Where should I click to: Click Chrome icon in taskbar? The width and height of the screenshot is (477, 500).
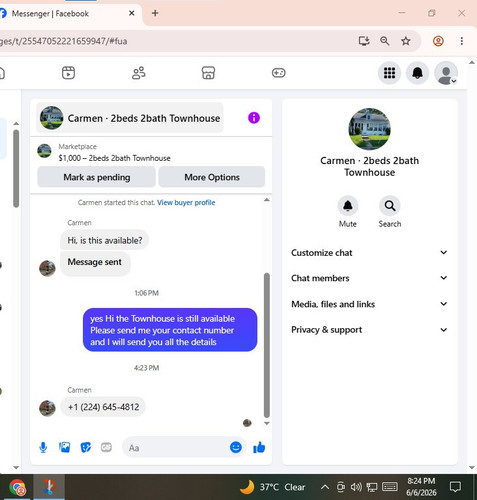17,487
